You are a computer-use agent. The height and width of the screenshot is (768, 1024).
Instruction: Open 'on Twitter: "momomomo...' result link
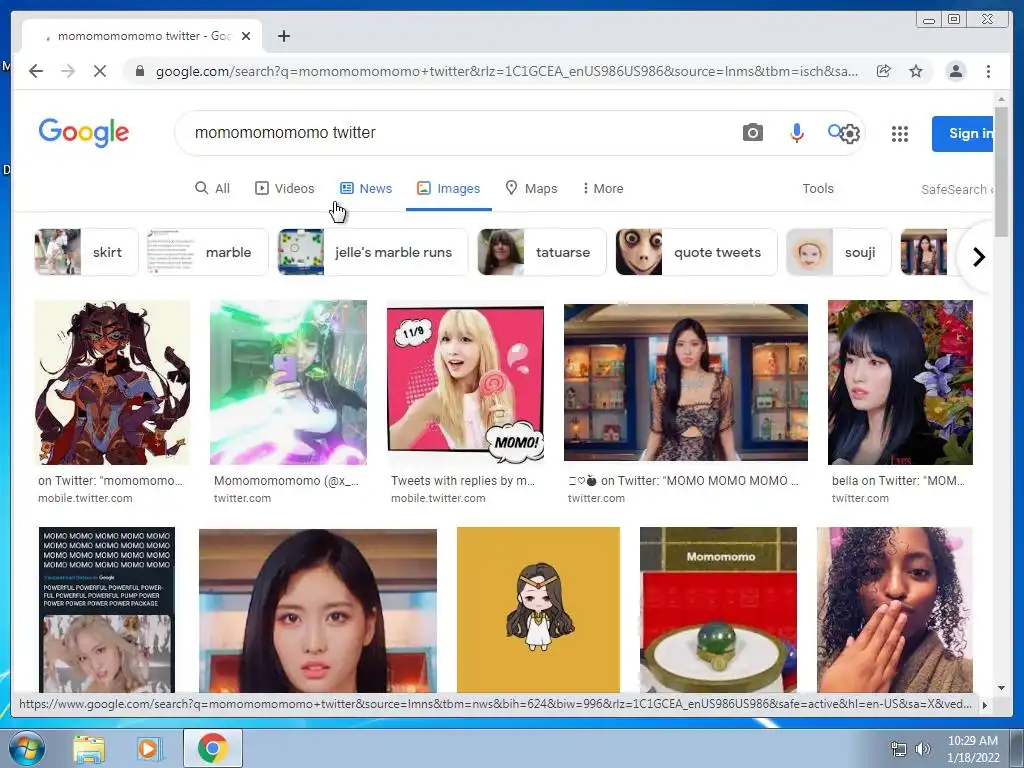click(110, 481)
